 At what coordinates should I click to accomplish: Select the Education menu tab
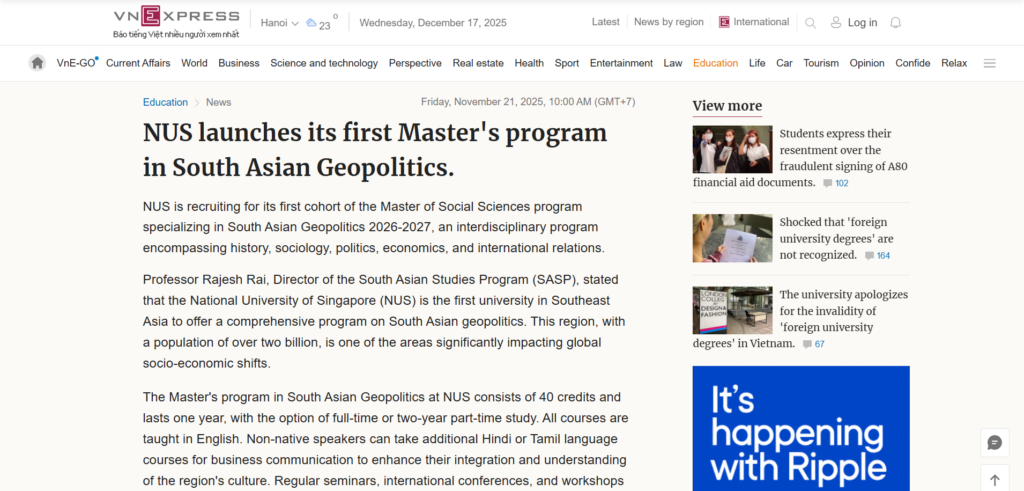715,63
